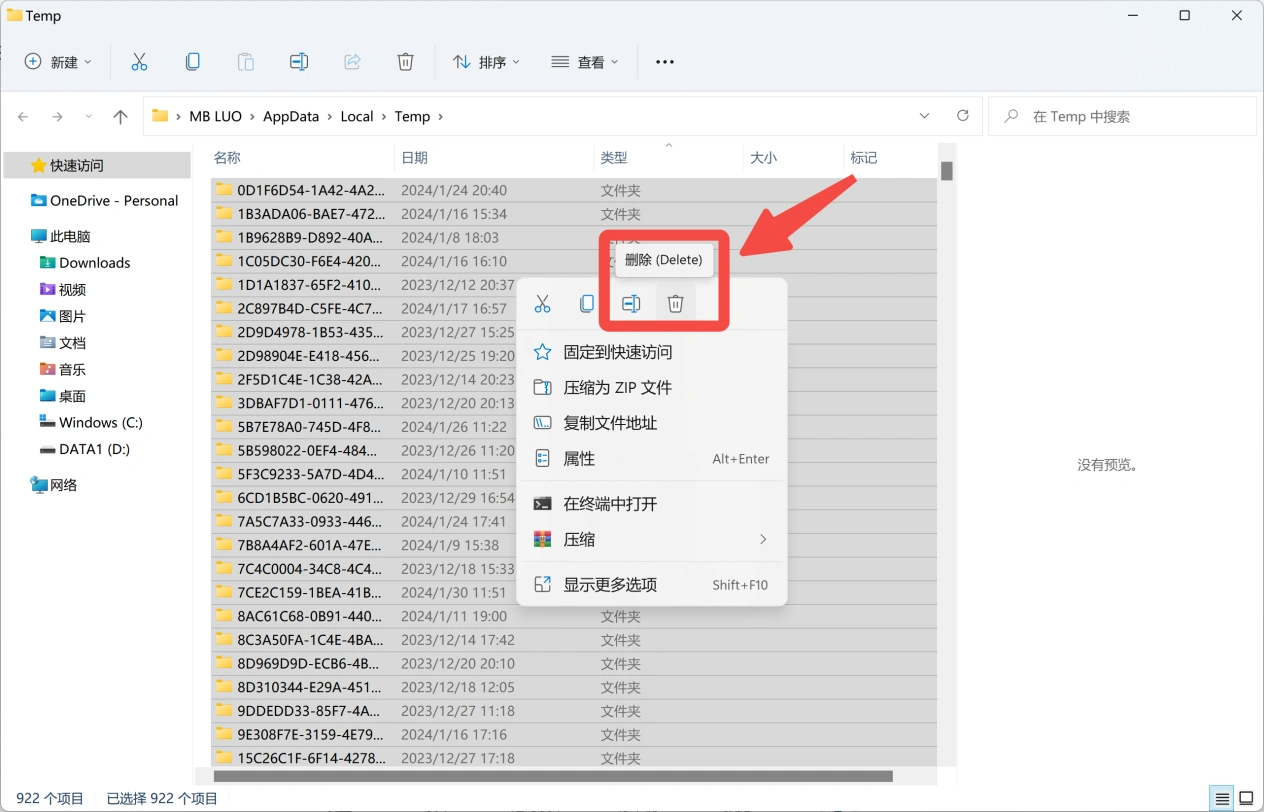Switch to large thumbnails view in the status bar
1264x812 pixels.
[x=1245, y=798]
